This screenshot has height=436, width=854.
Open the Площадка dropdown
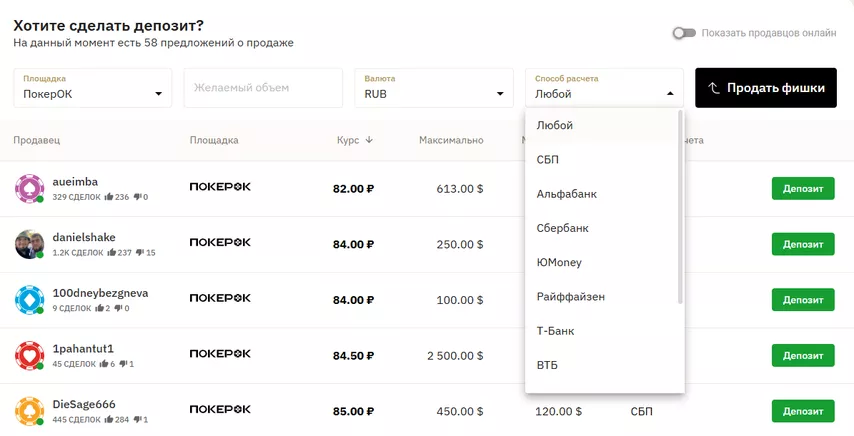click(93, 88)
